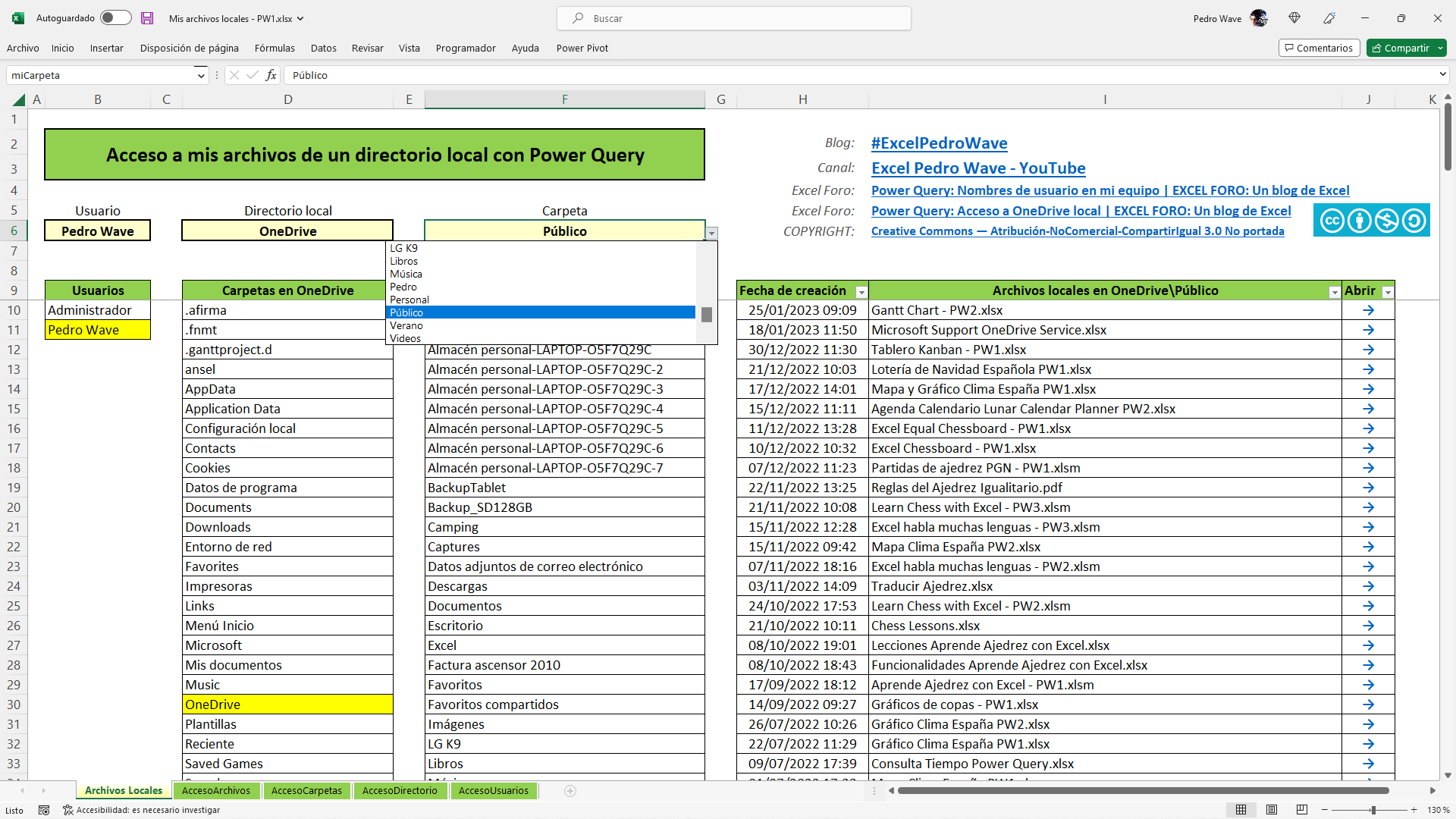Switch to the AccesoCarpetas sheet tab
1456x819 pixels.
tap(306, 790)
